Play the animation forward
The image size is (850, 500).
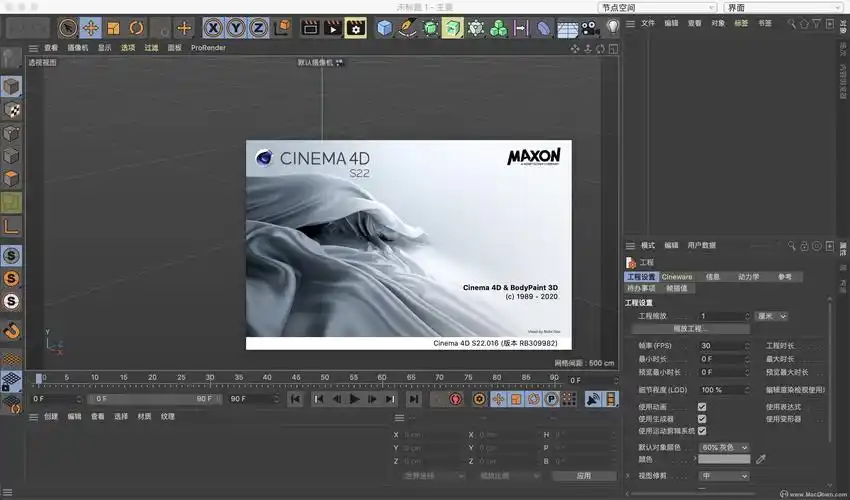[355, 399]
